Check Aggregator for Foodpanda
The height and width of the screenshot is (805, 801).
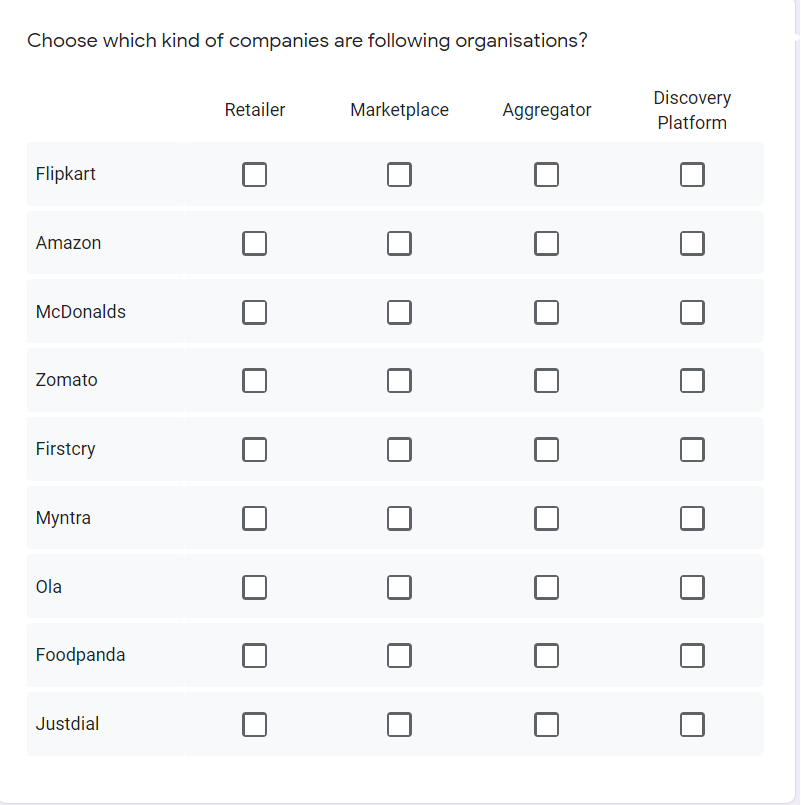point(546,655)
